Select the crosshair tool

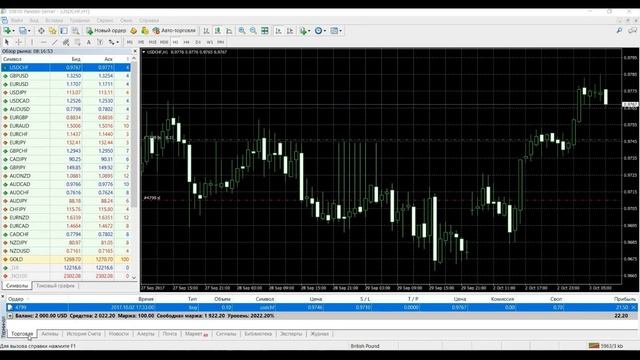(19, 42)
